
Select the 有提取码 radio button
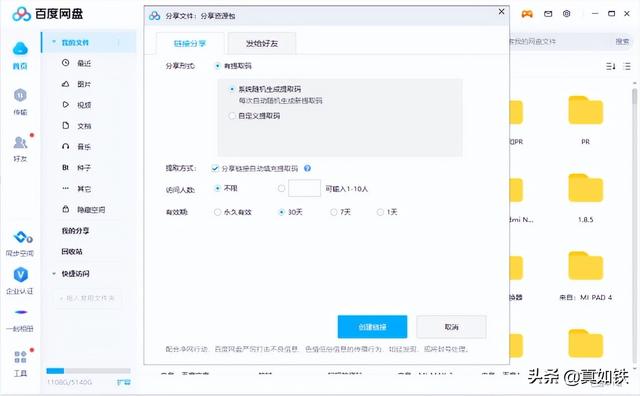click(x=217, y=66)
